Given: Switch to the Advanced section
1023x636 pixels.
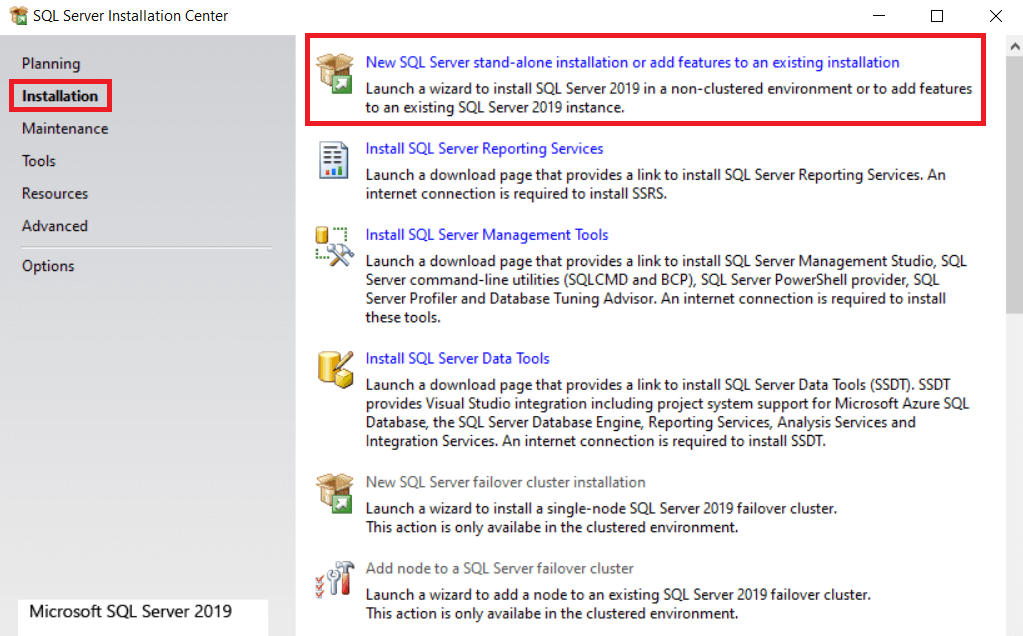Looking at the screenshot, I should click(55, 226).
